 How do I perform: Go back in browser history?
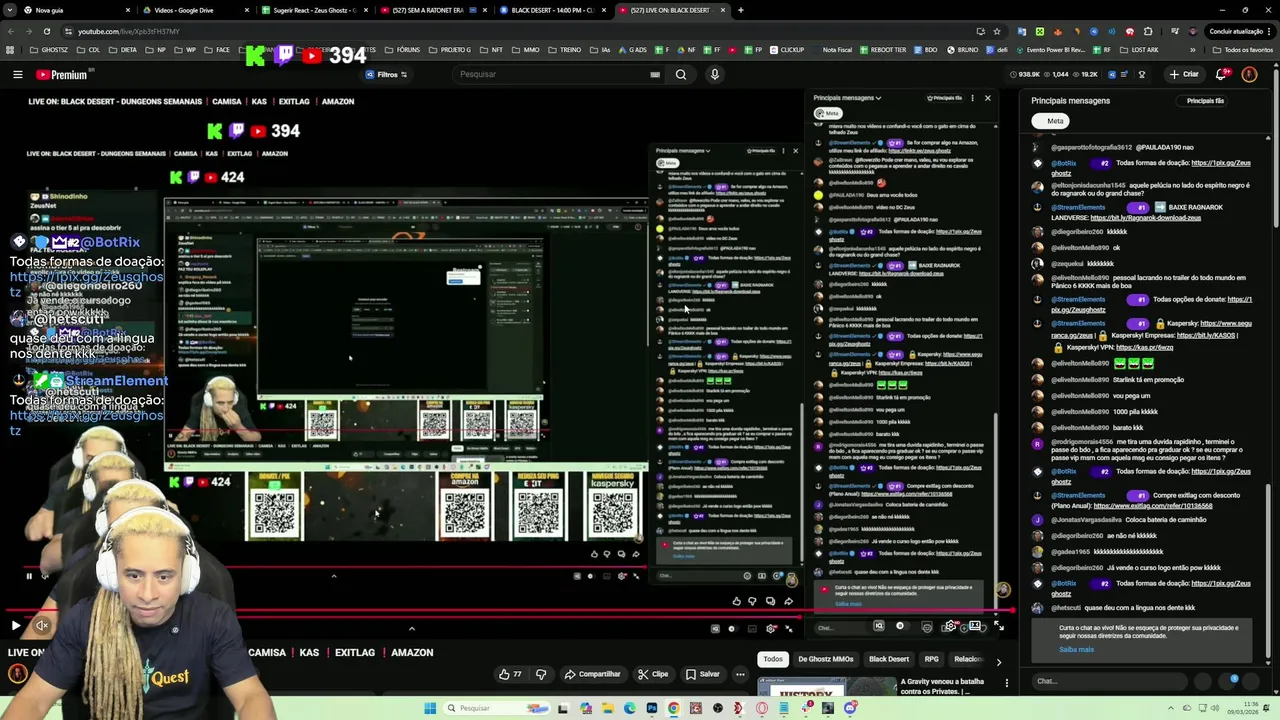point(11,31)
